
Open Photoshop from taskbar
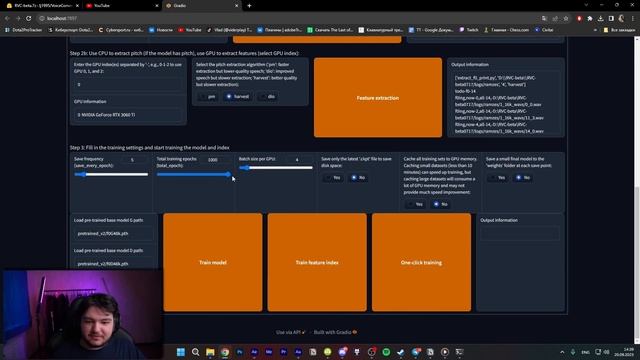(x=240, y=352)
